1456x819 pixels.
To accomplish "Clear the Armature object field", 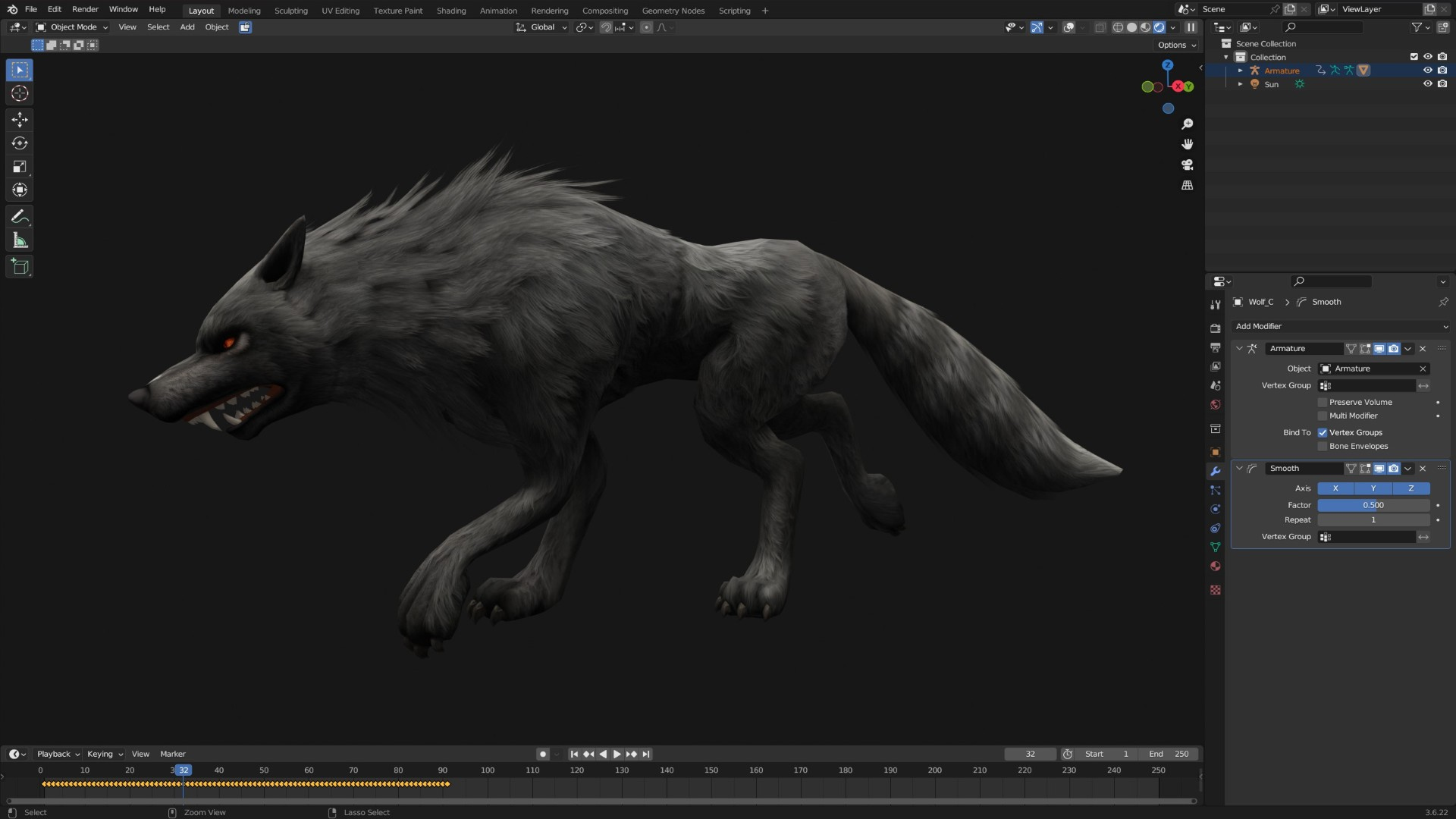I will pos(1423,369).
